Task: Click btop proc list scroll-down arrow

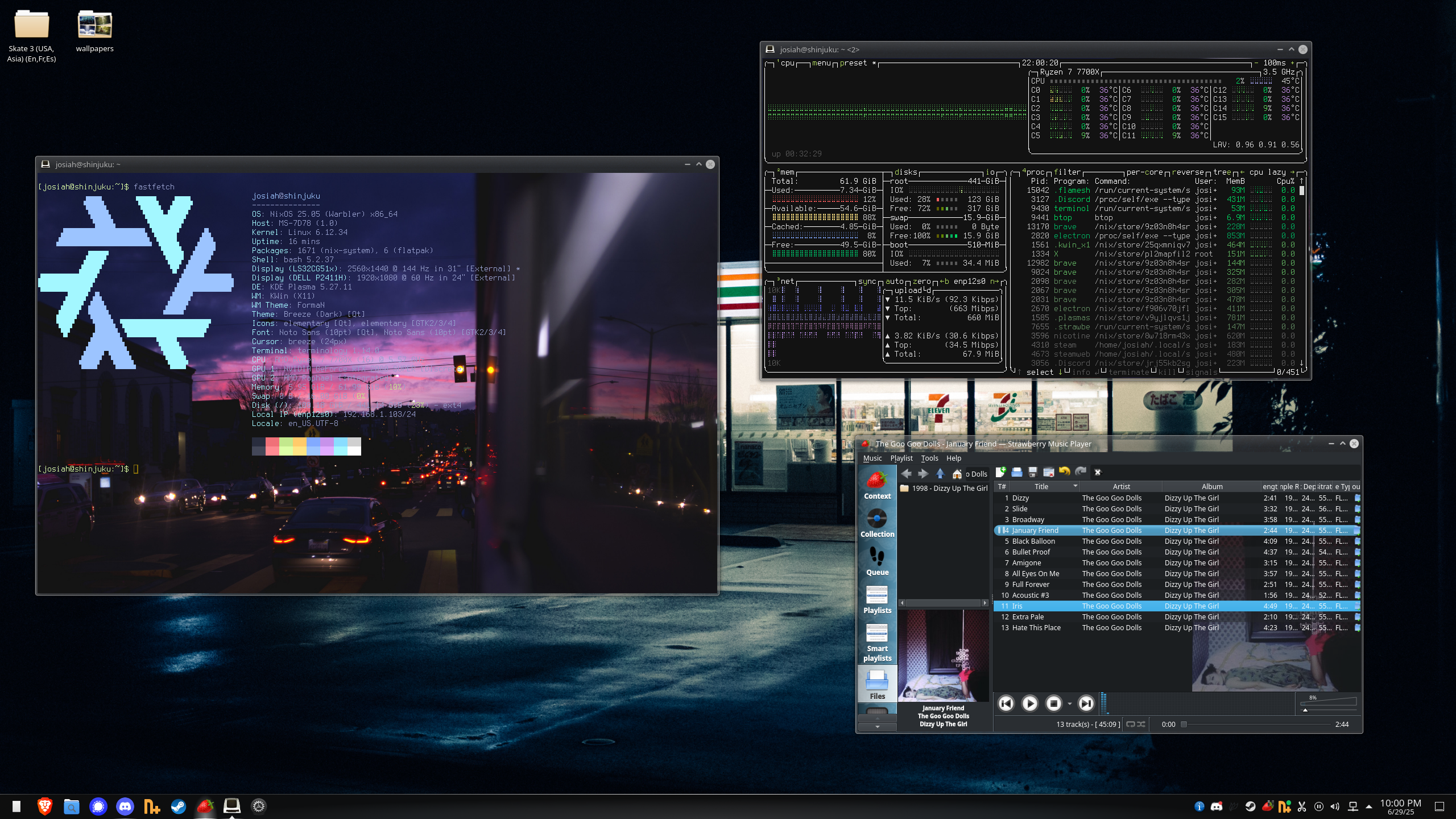Action: 1301,363
